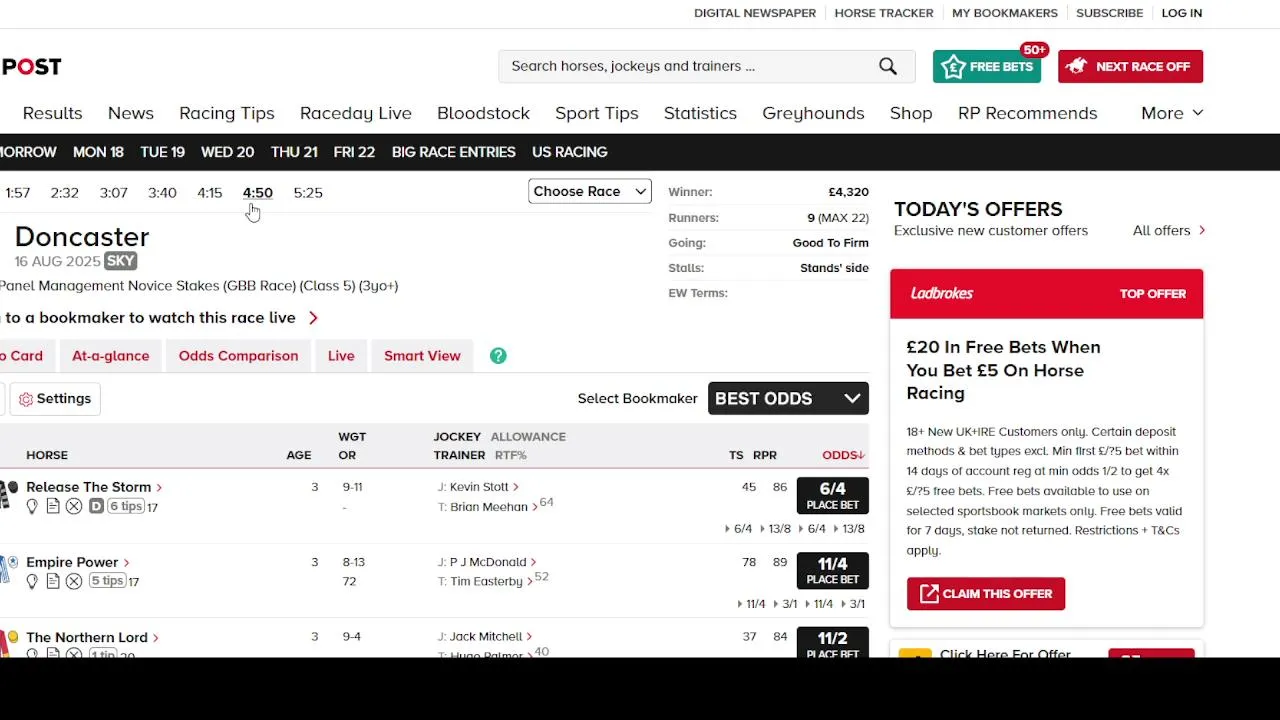Viewport: 1280px width, 720px height.
Task: Open the Log In link
Action: point(1182,13)
